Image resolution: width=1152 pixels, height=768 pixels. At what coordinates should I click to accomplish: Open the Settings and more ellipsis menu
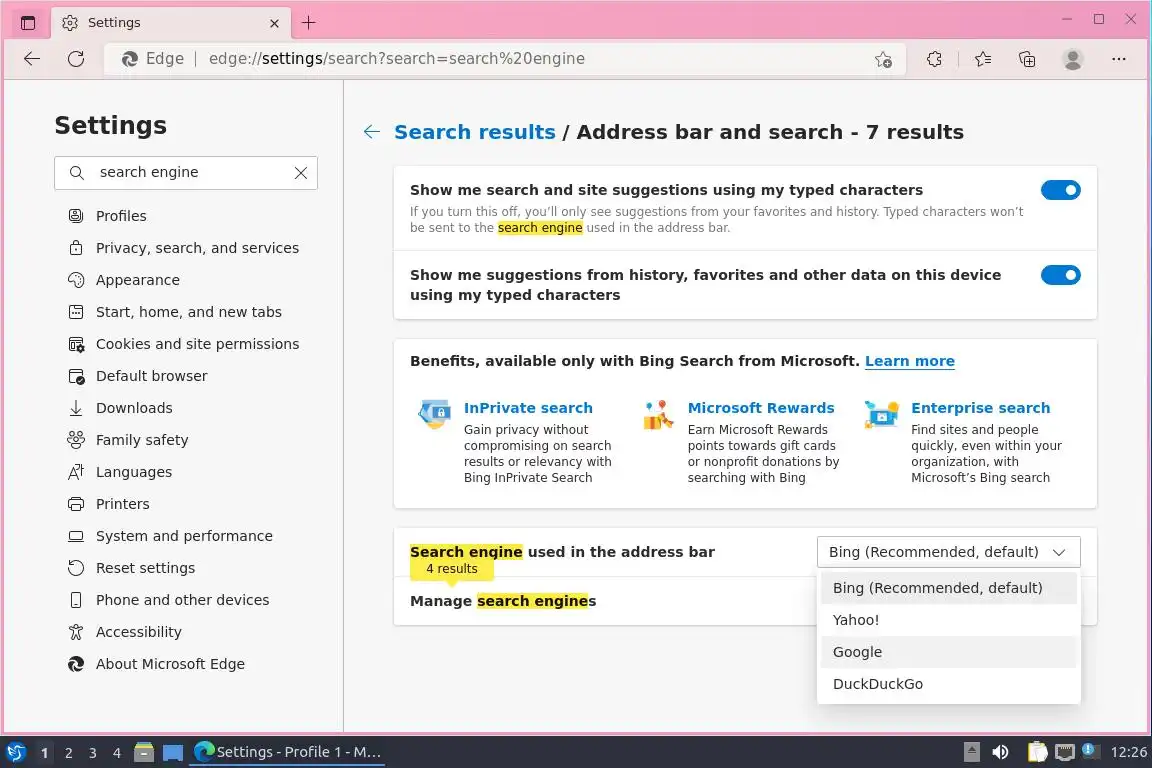(1118, 59)
